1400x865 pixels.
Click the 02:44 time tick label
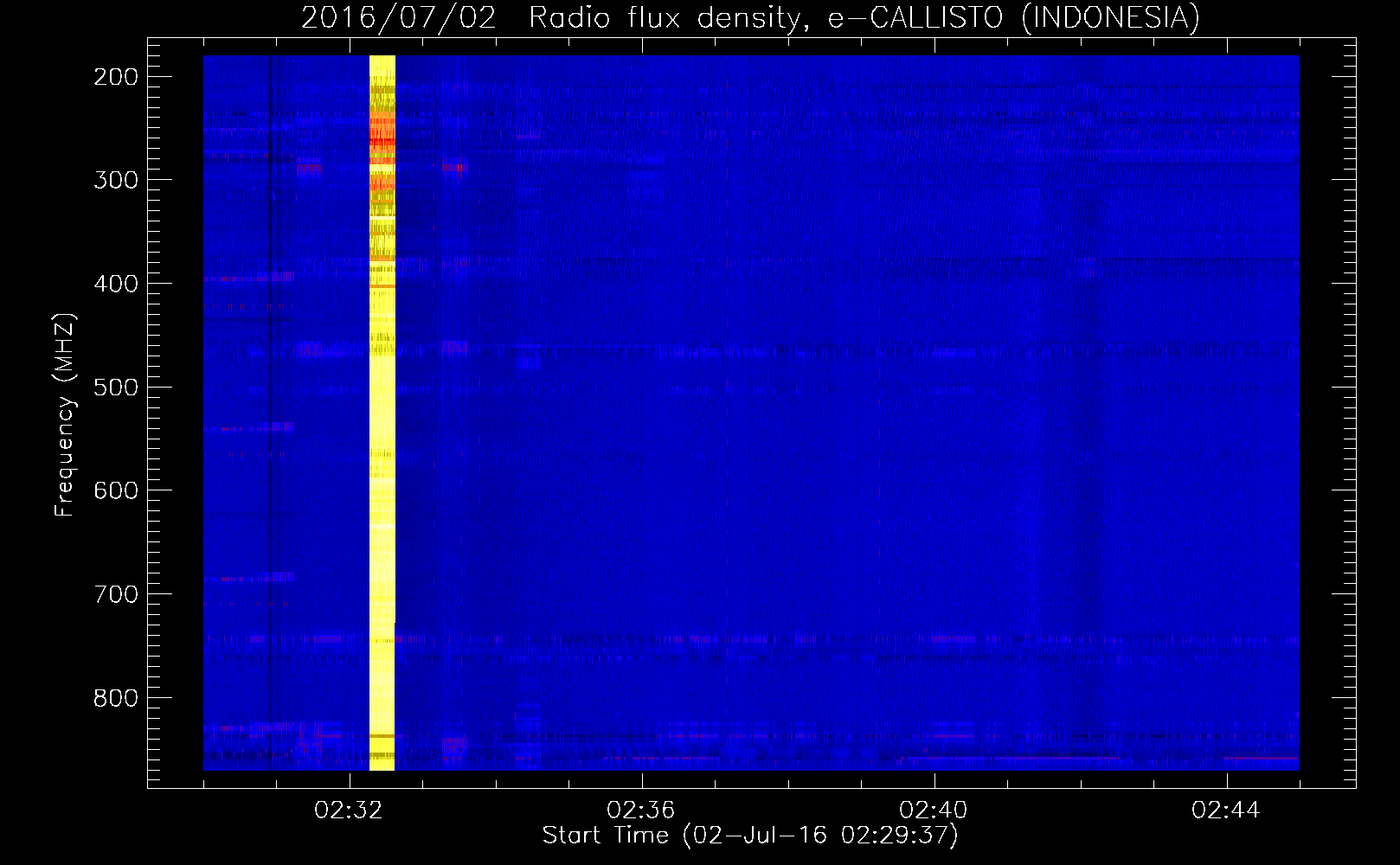click(x=1226, y=810)
